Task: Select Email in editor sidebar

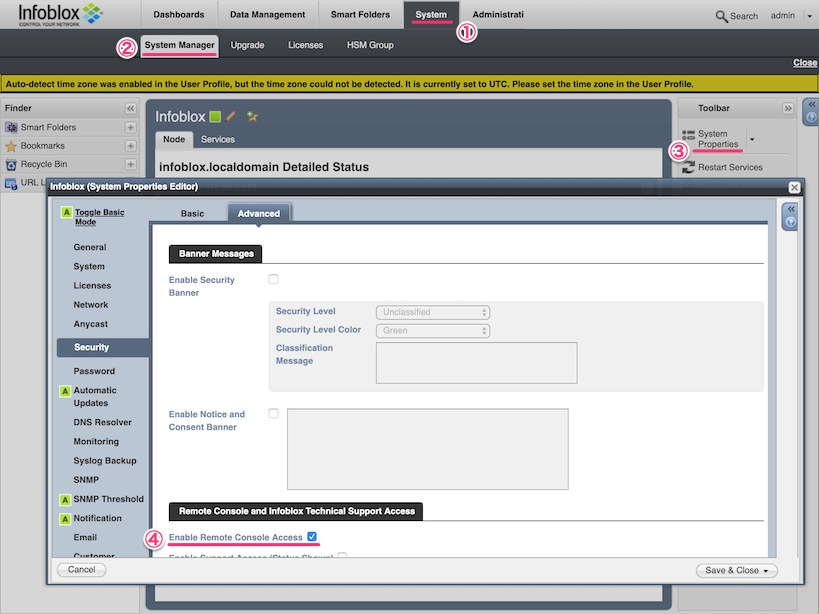Action: click(x=85, y=537)
